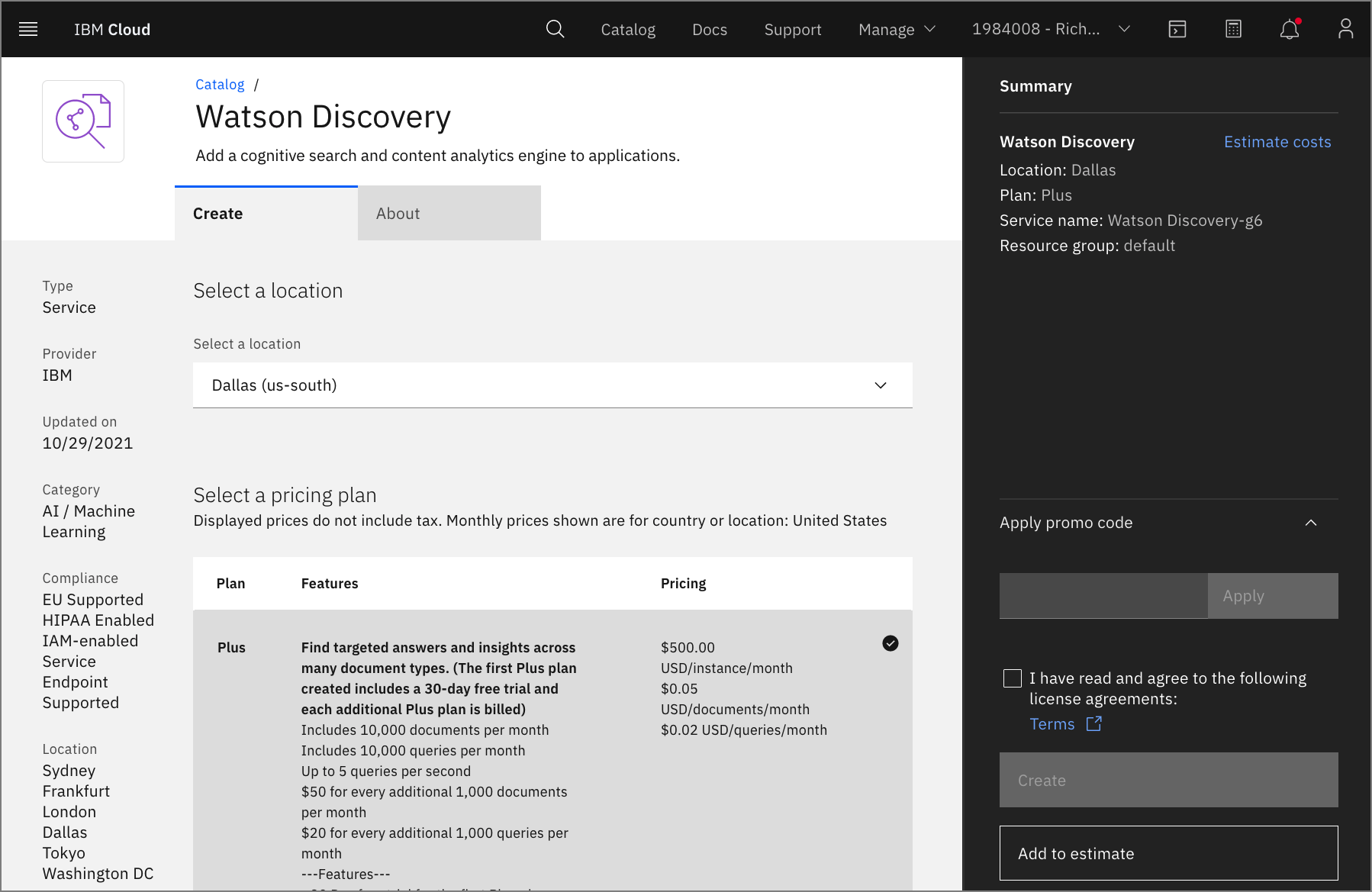Open the IBM Cloud Shell icon

1177,29
